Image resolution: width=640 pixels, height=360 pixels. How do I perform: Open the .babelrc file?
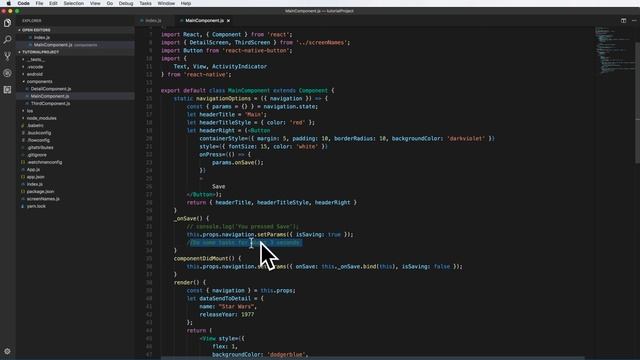tap(36, 126)
